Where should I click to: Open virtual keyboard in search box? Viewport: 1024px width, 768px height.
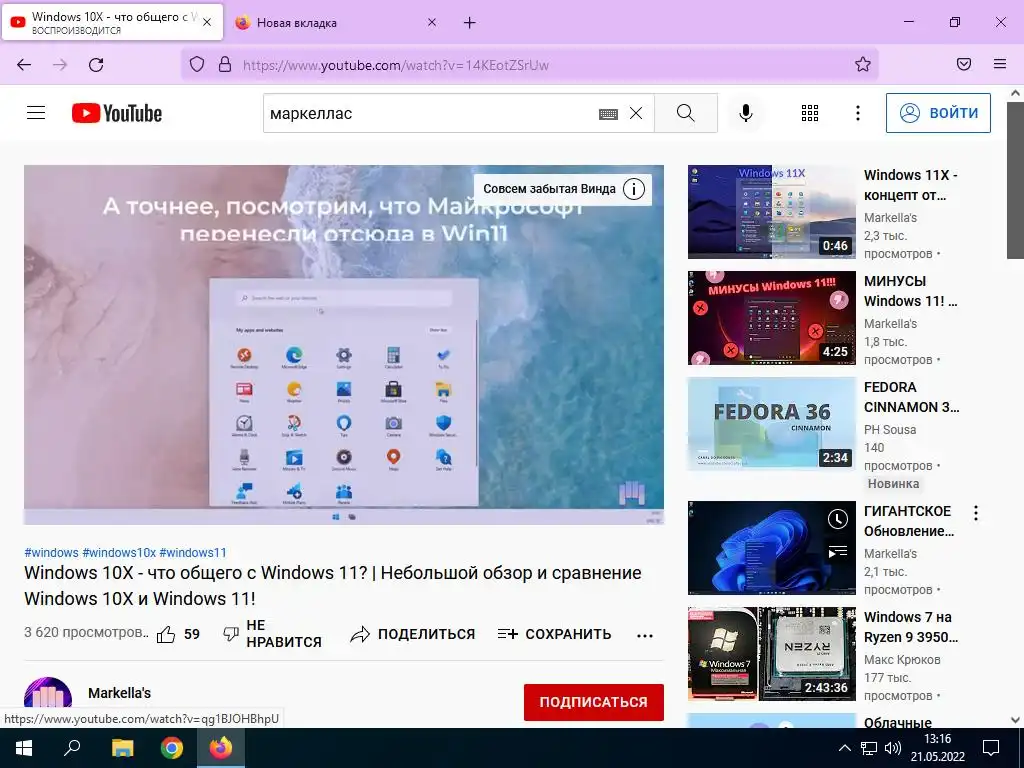pos(608,114)
